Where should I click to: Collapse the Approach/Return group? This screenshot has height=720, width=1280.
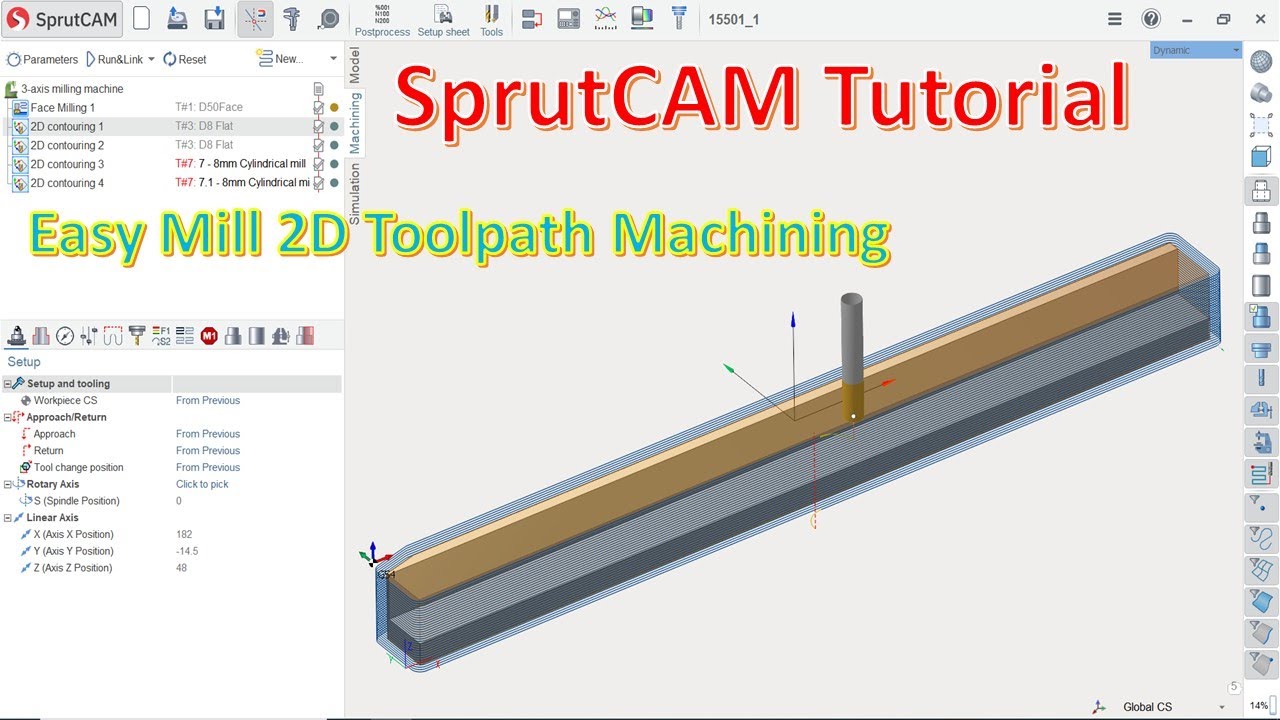click(x=8, y=417)
